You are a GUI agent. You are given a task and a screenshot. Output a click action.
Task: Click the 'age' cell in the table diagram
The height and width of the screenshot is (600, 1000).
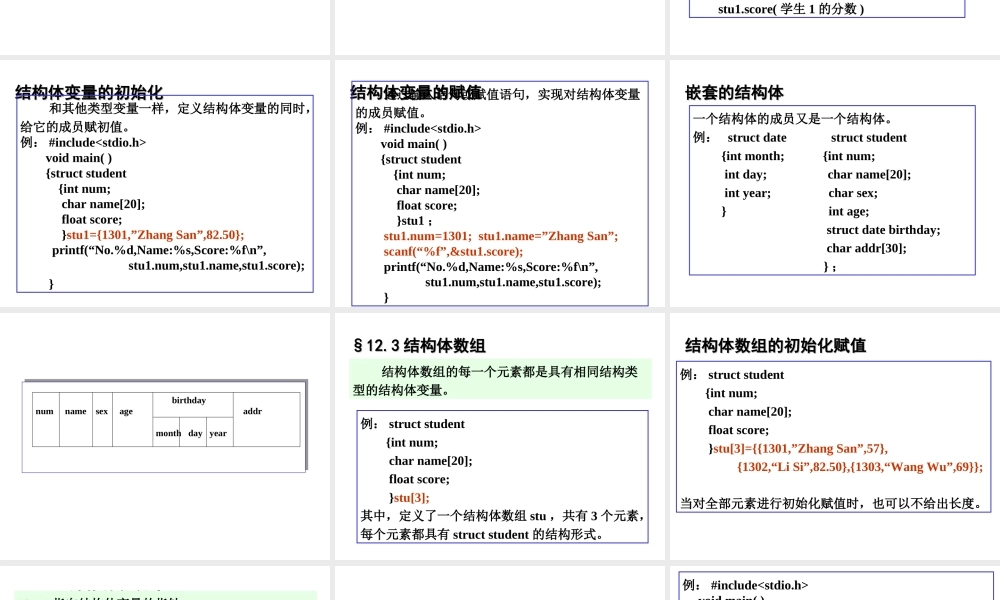click(133, 419)
